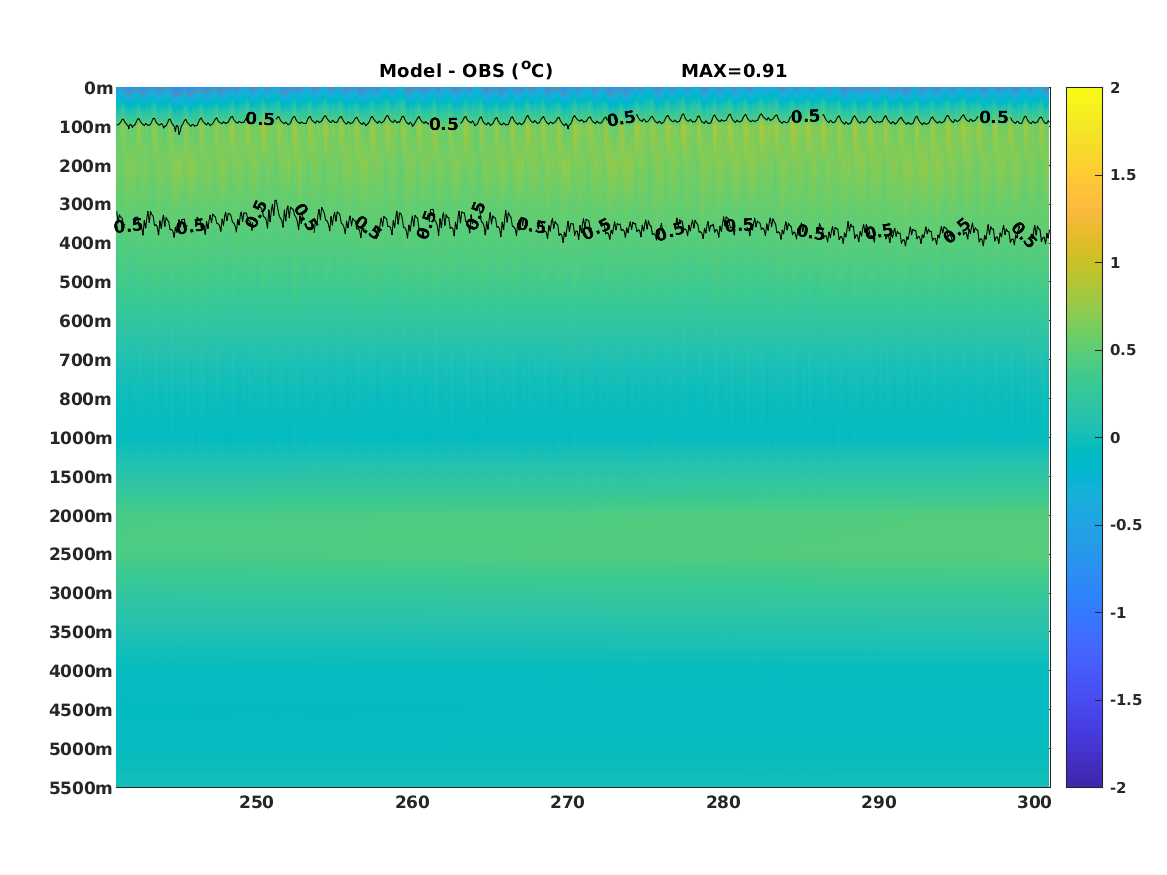Image resolution: width=1167 pixels, height=875 pixels.
Task: Click the "2500m" depth tick label
Action: pos(80,554)
